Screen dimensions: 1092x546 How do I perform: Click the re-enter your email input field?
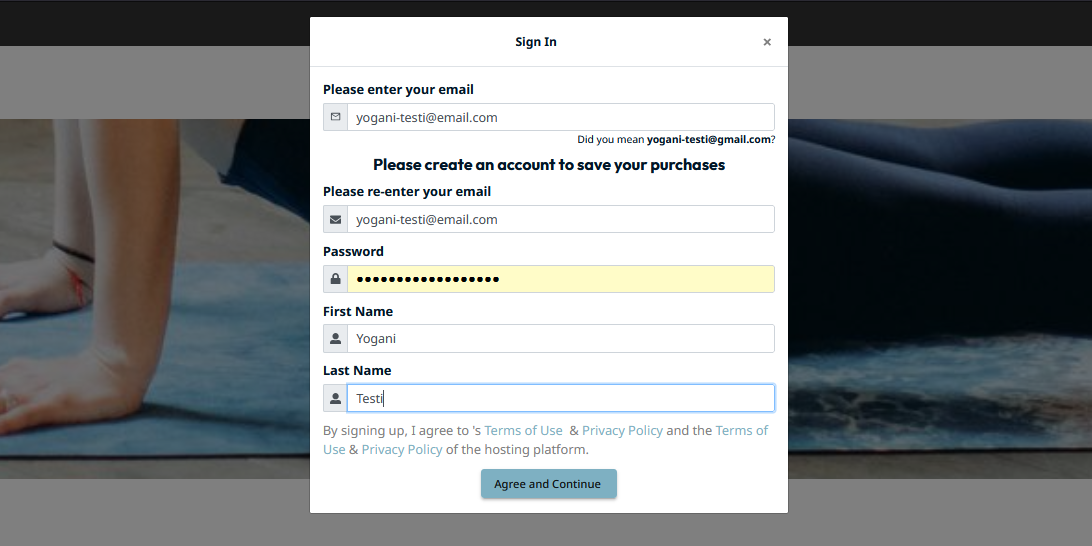click(x=560, y=219)
